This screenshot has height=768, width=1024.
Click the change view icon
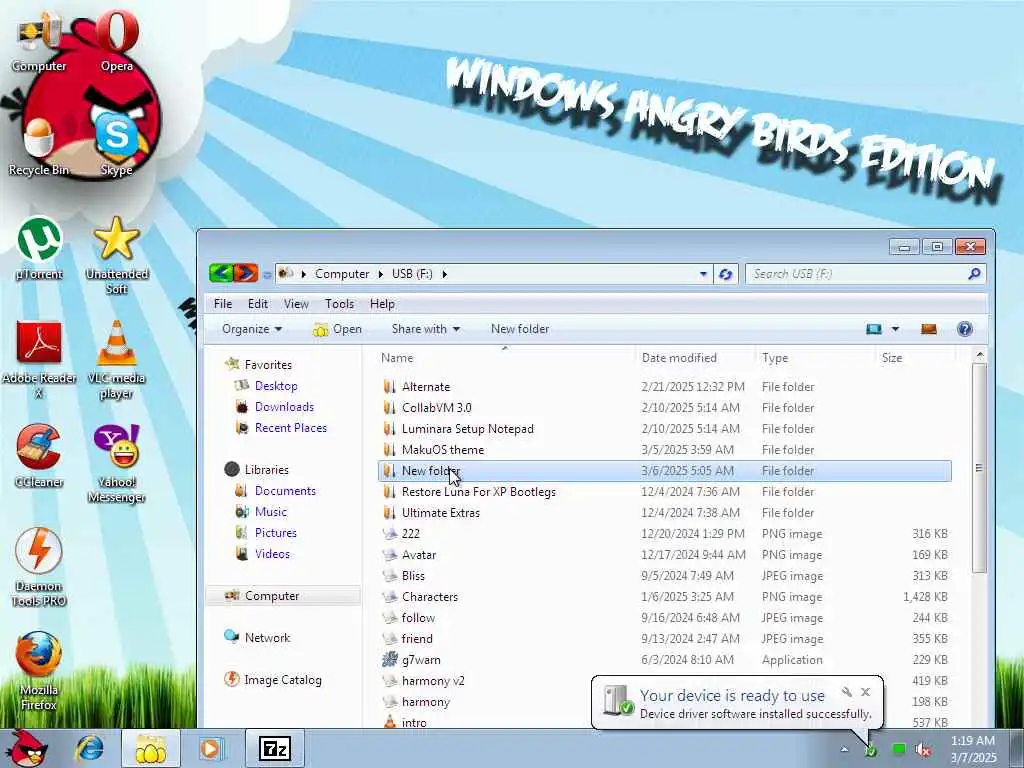[874, 329]
